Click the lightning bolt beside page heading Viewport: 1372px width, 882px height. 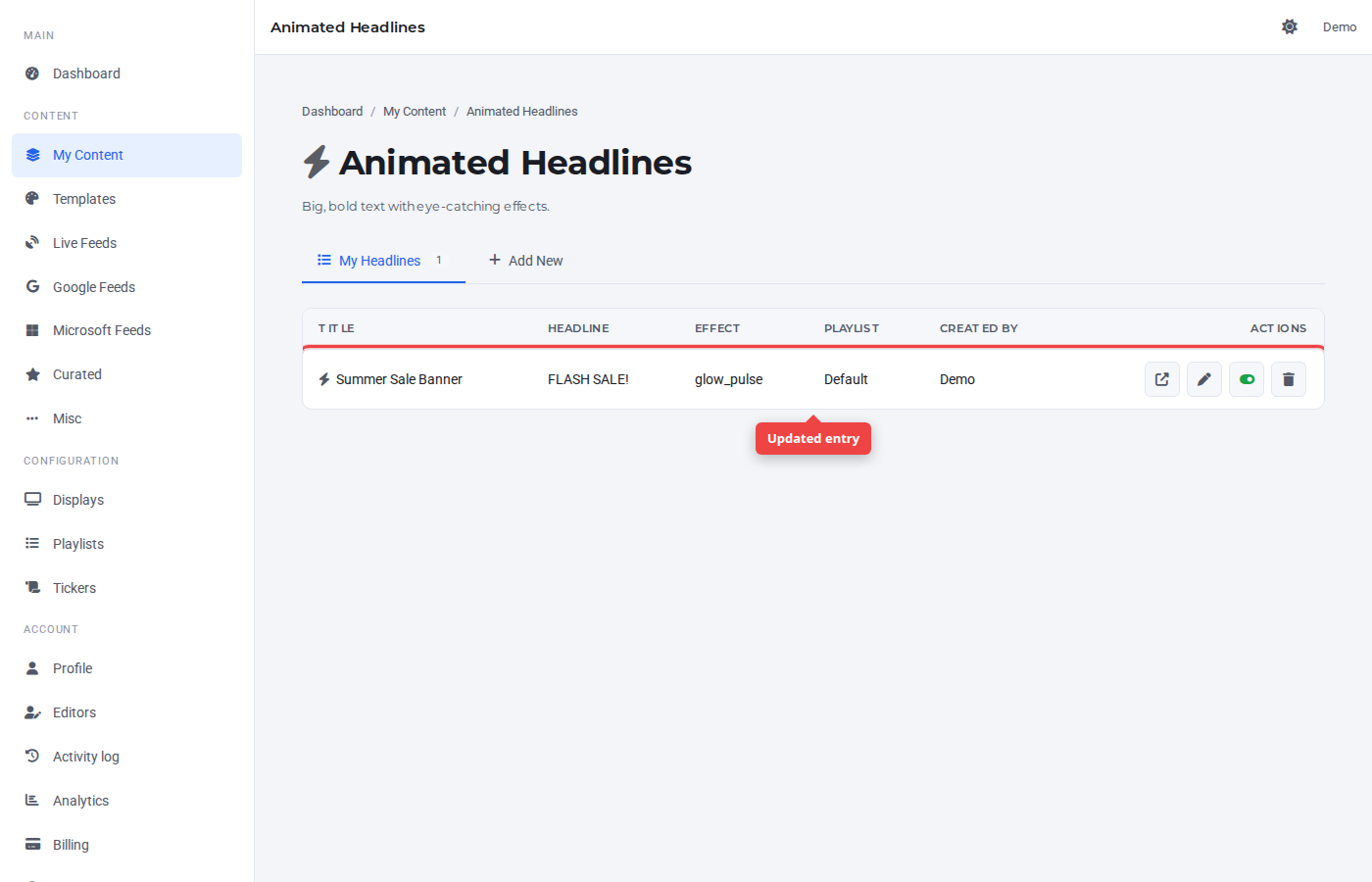click(316, 162)
